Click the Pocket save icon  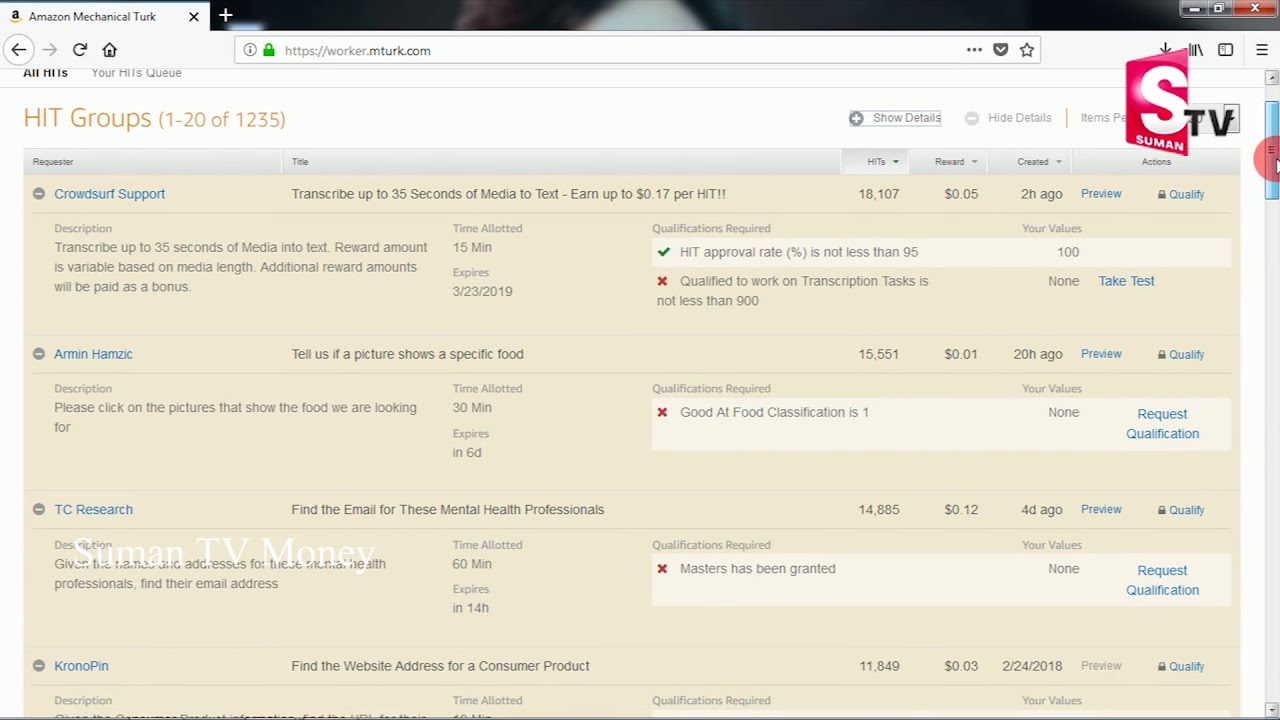coord(1001,50)
